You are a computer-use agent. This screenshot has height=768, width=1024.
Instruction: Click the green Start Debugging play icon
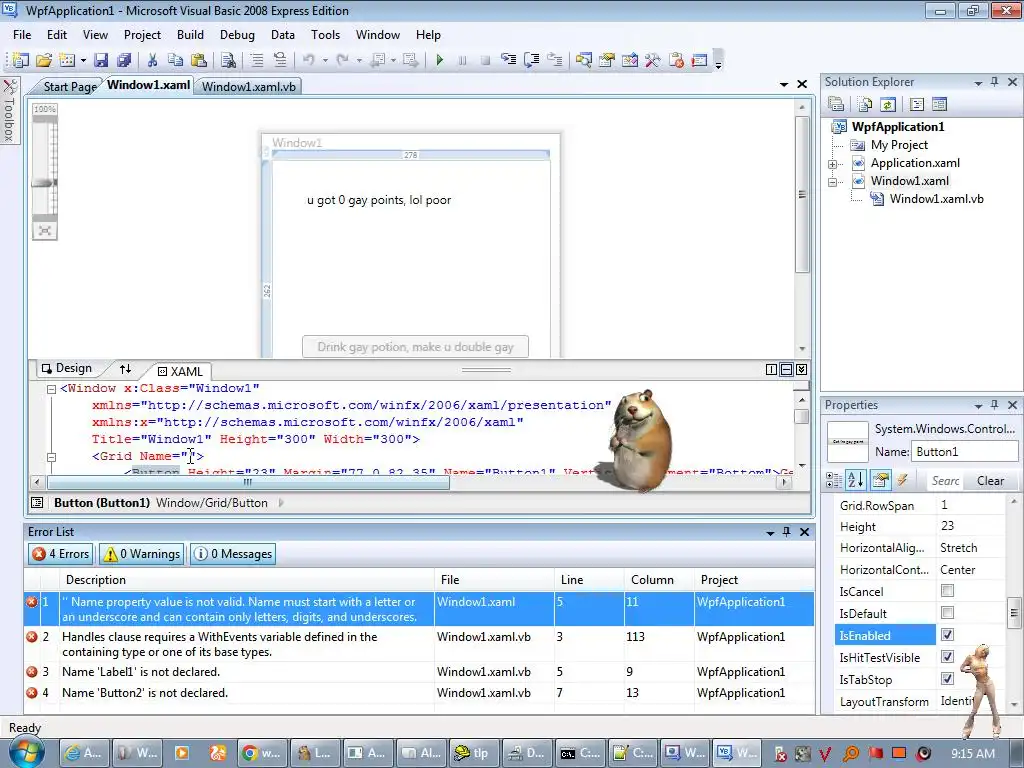tap(440, 60)
